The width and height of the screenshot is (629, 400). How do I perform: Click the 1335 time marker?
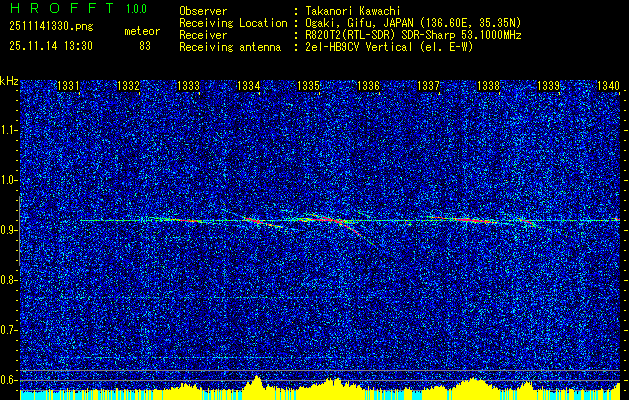click(308, 85)
